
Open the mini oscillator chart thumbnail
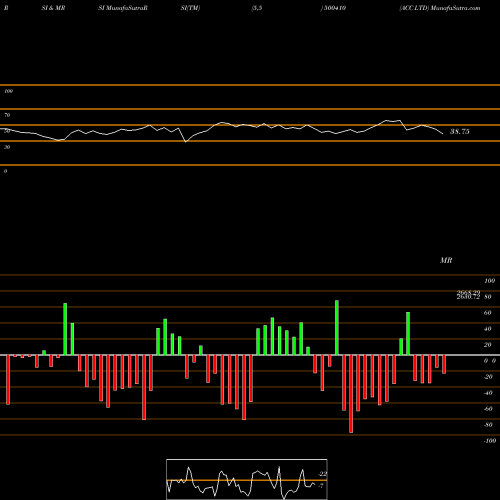tap(247, 479)
